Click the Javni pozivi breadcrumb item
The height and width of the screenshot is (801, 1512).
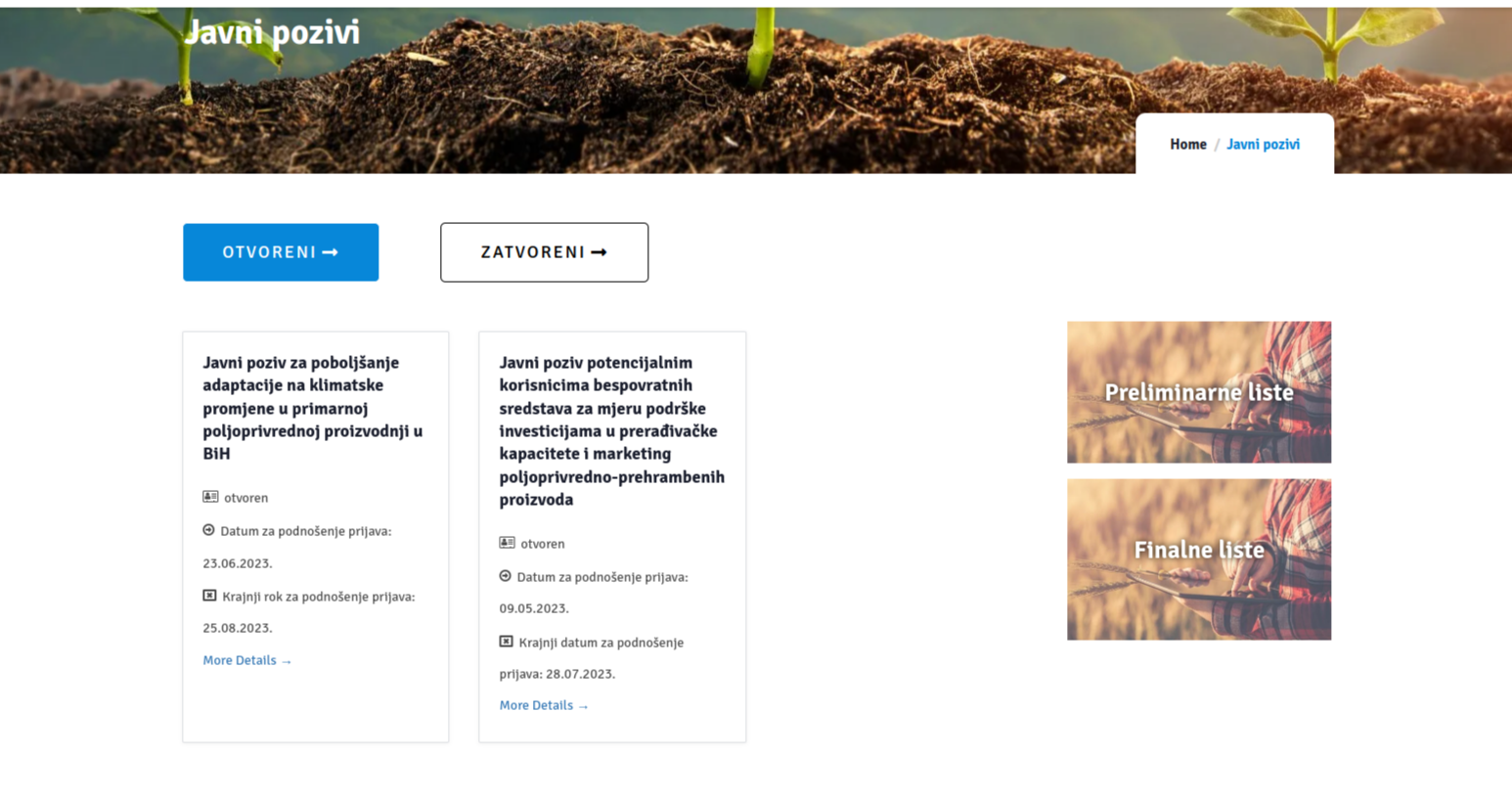click(x=1263, y=144)
